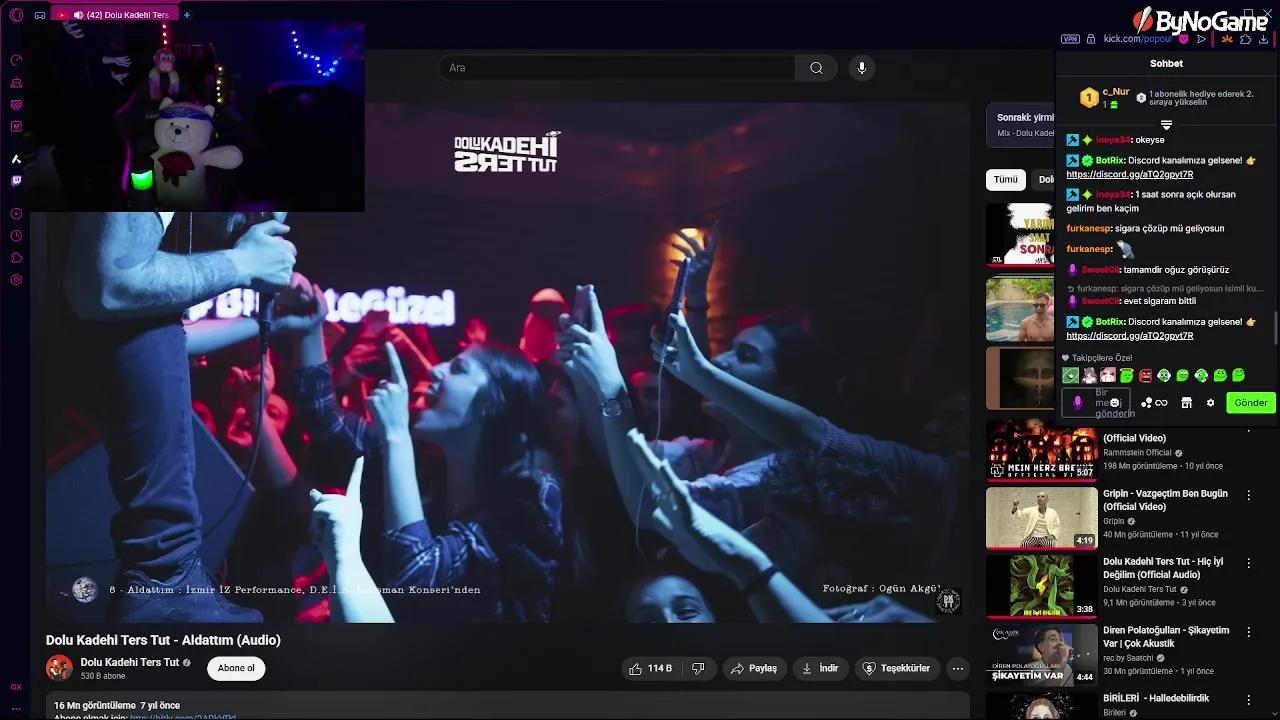
Task: Click the kick.com popout address text
Action: [1137, 39]
